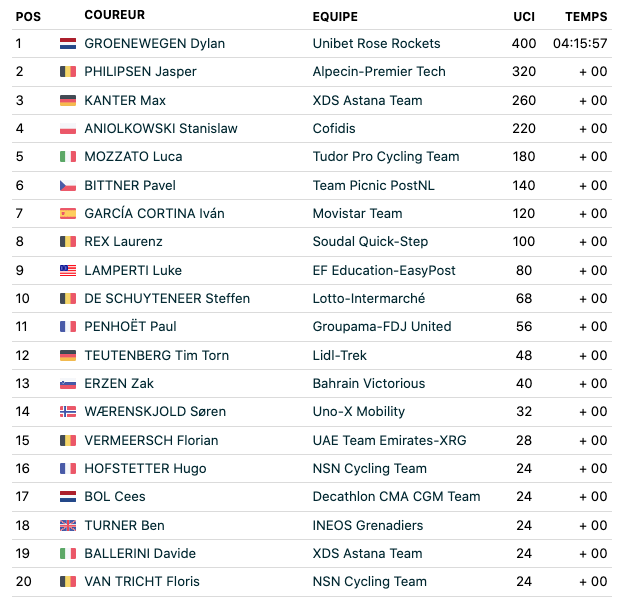Click the UCI points column header
622x597 pixels.
tap(524, 17)
